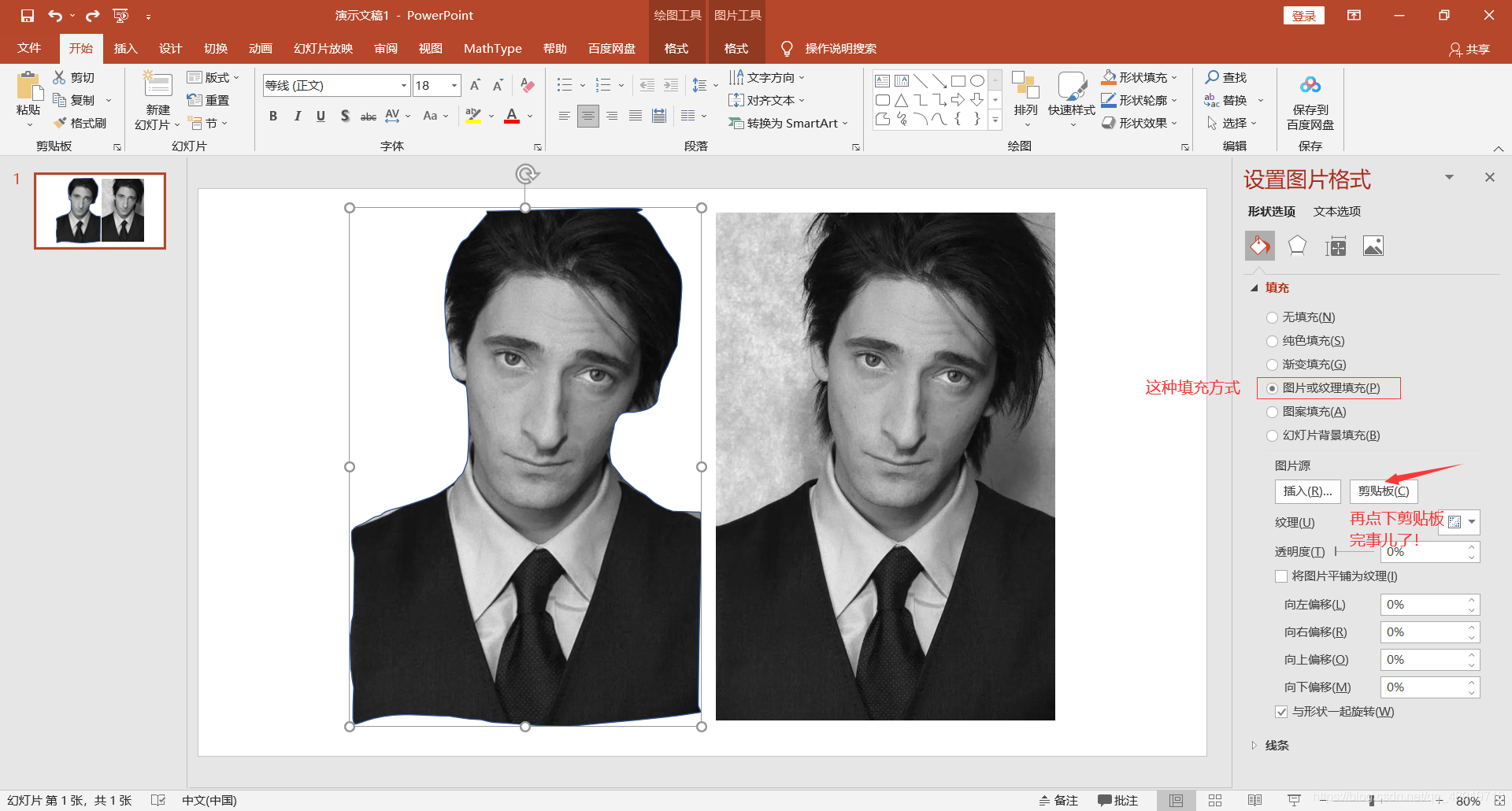The width and height of the screenshot is (1512, 811).
Task: Open the File 文件 tab
Action: [29, 48]
